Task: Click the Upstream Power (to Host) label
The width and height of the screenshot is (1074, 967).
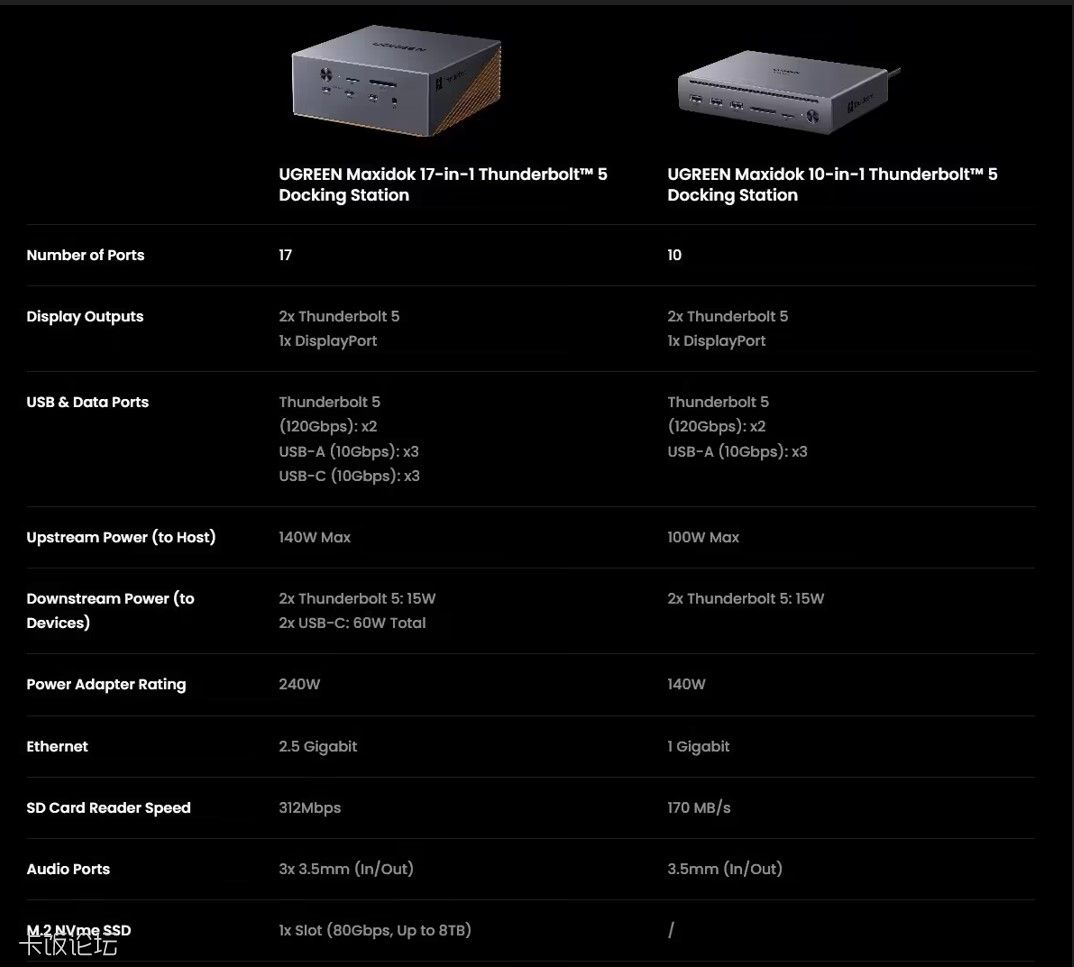Action: (121, 537)
